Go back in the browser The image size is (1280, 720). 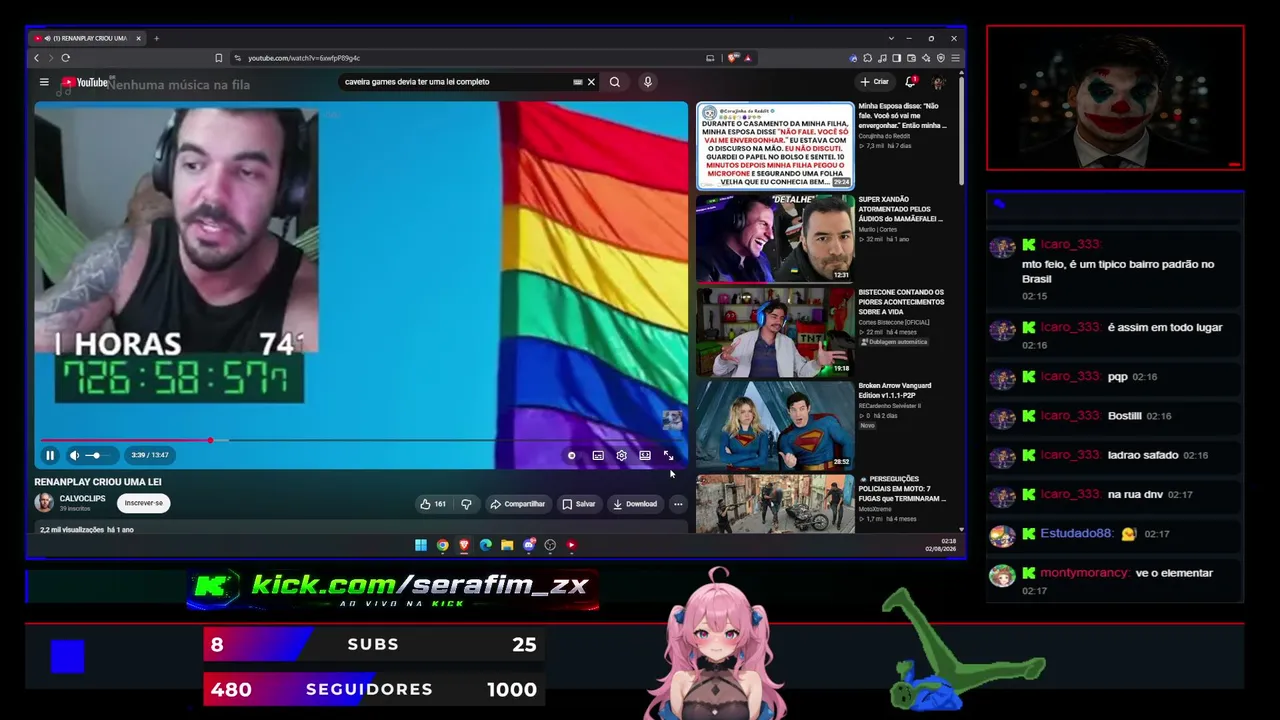click(37, 58)
